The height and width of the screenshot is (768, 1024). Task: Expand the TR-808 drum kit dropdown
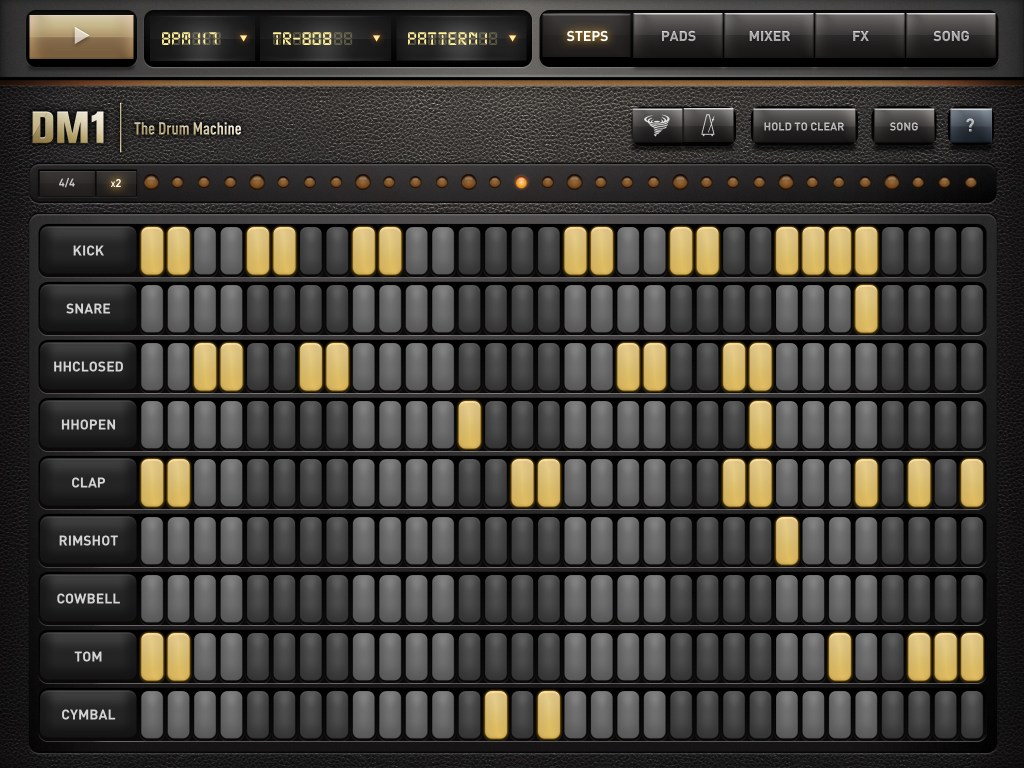(x=326, y=38)
